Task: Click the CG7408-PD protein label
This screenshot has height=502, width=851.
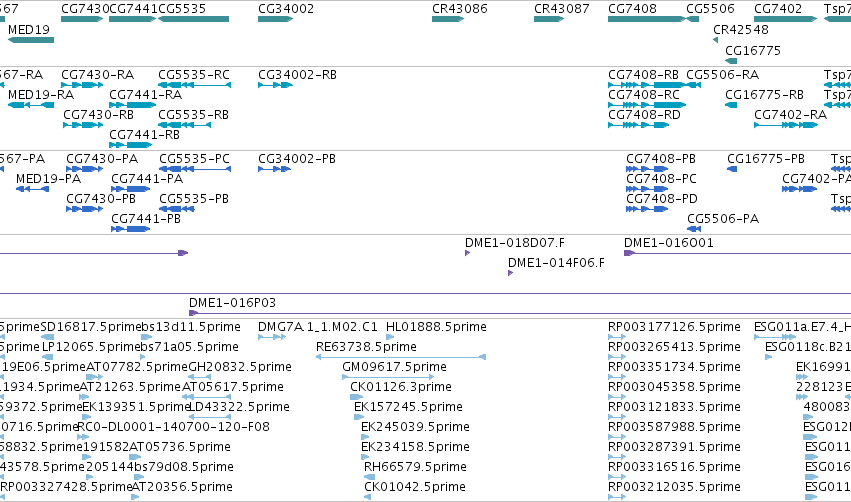Action: pyautogui.click(x=662, y=199)
